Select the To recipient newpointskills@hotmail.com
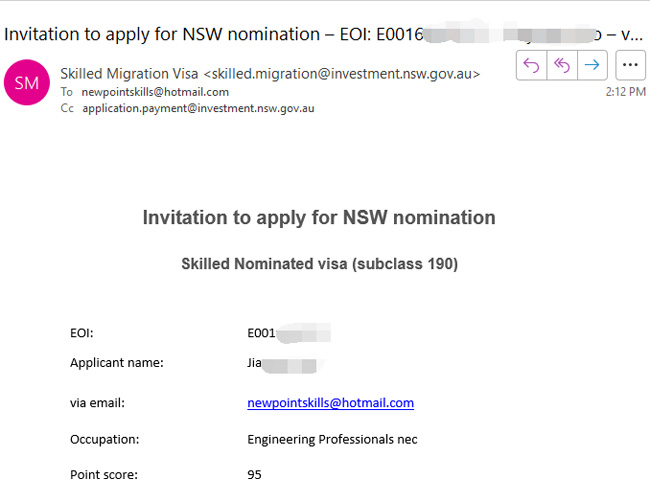650x502 pixels. pyautogui.click(x=155, y=92)
